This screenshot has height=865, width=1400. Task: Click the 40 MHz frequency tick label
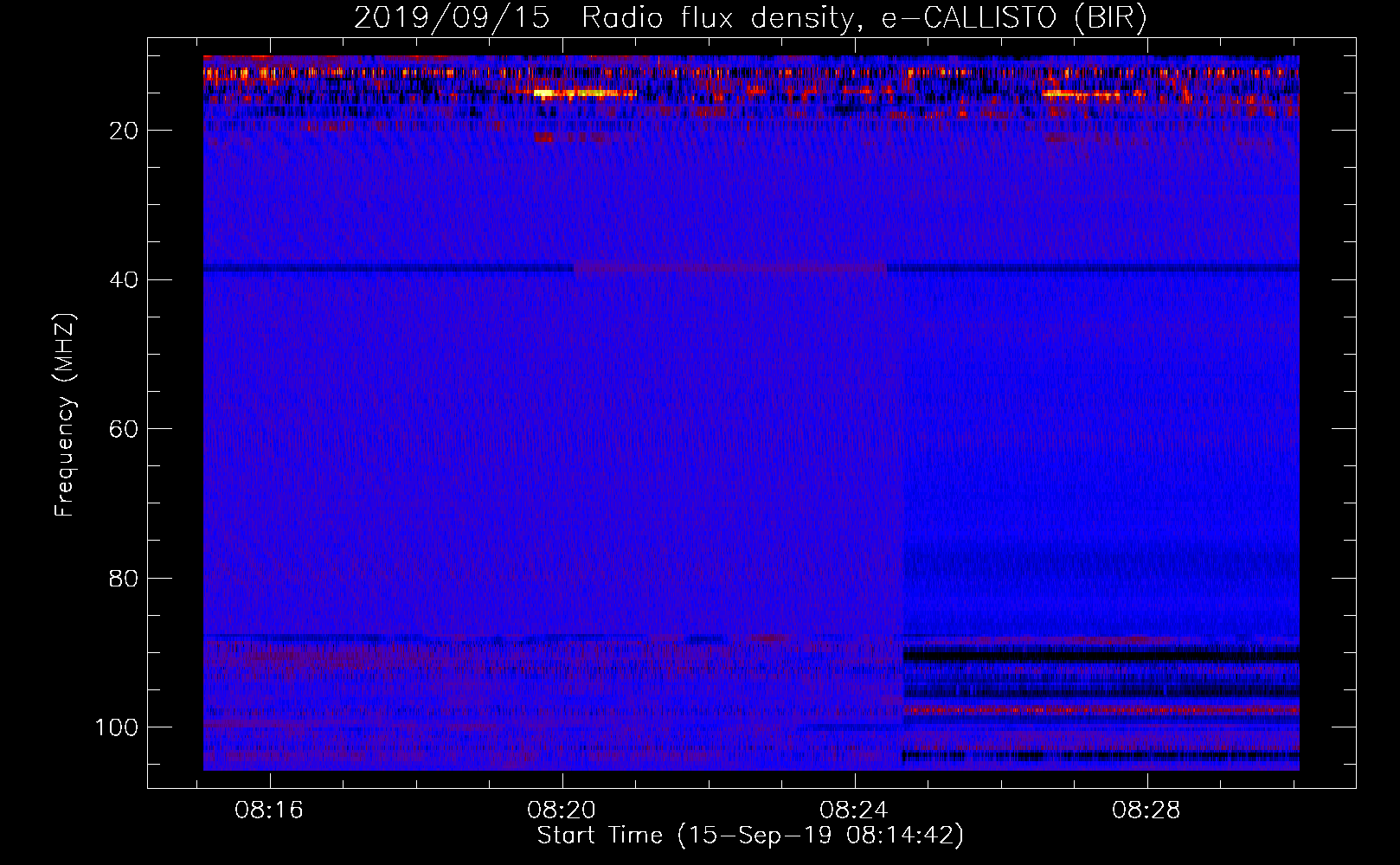coord(125,280)
